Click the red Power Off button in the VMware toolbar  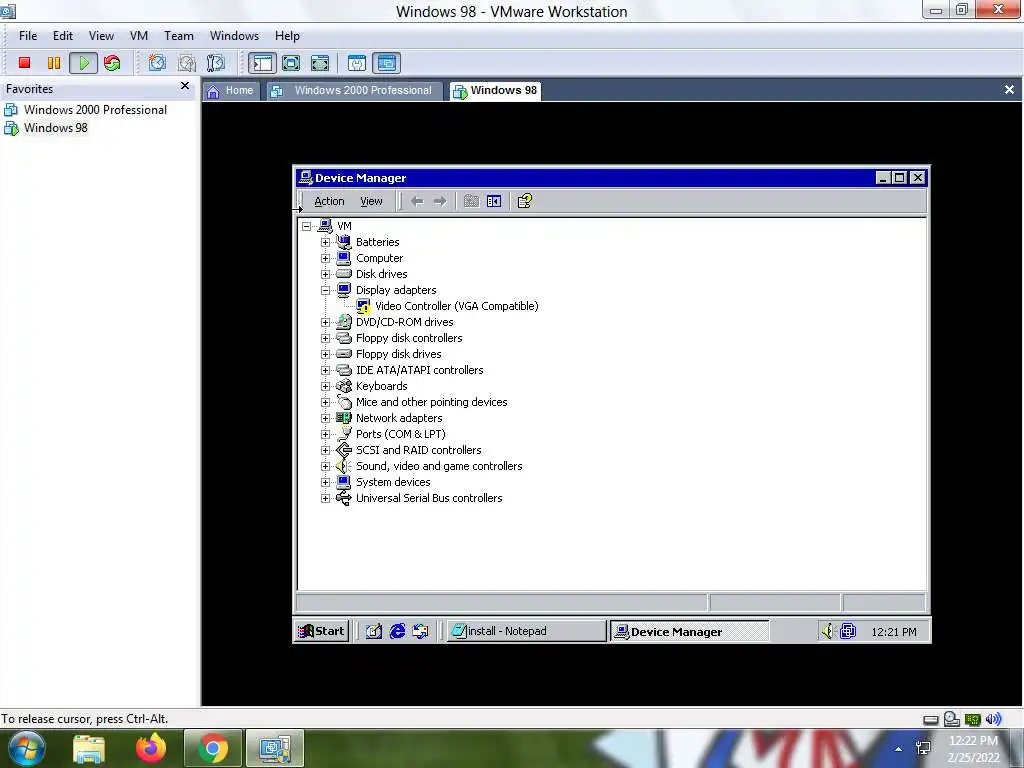tap(25, 63)
